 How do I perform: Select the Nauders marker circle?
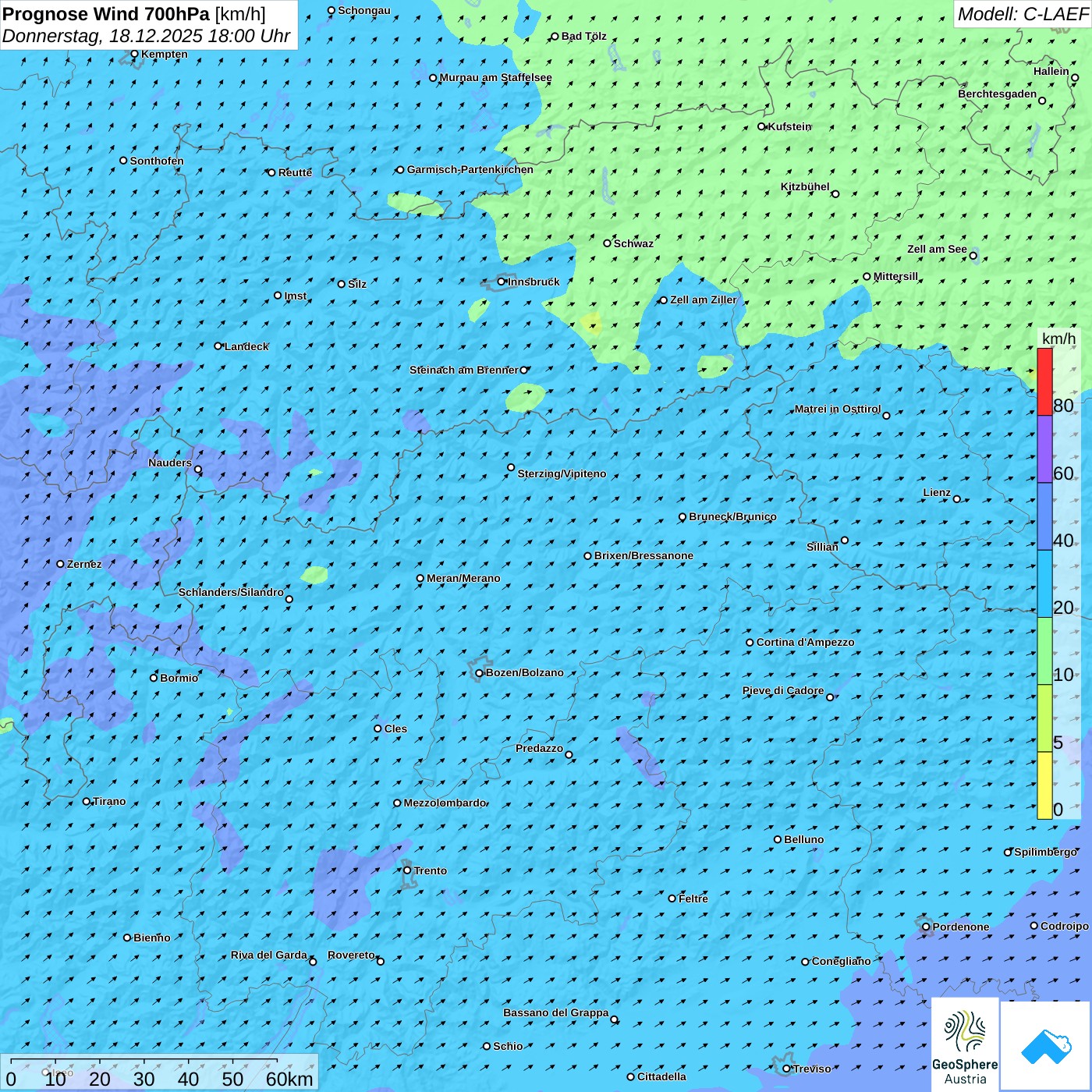(198, 470)
